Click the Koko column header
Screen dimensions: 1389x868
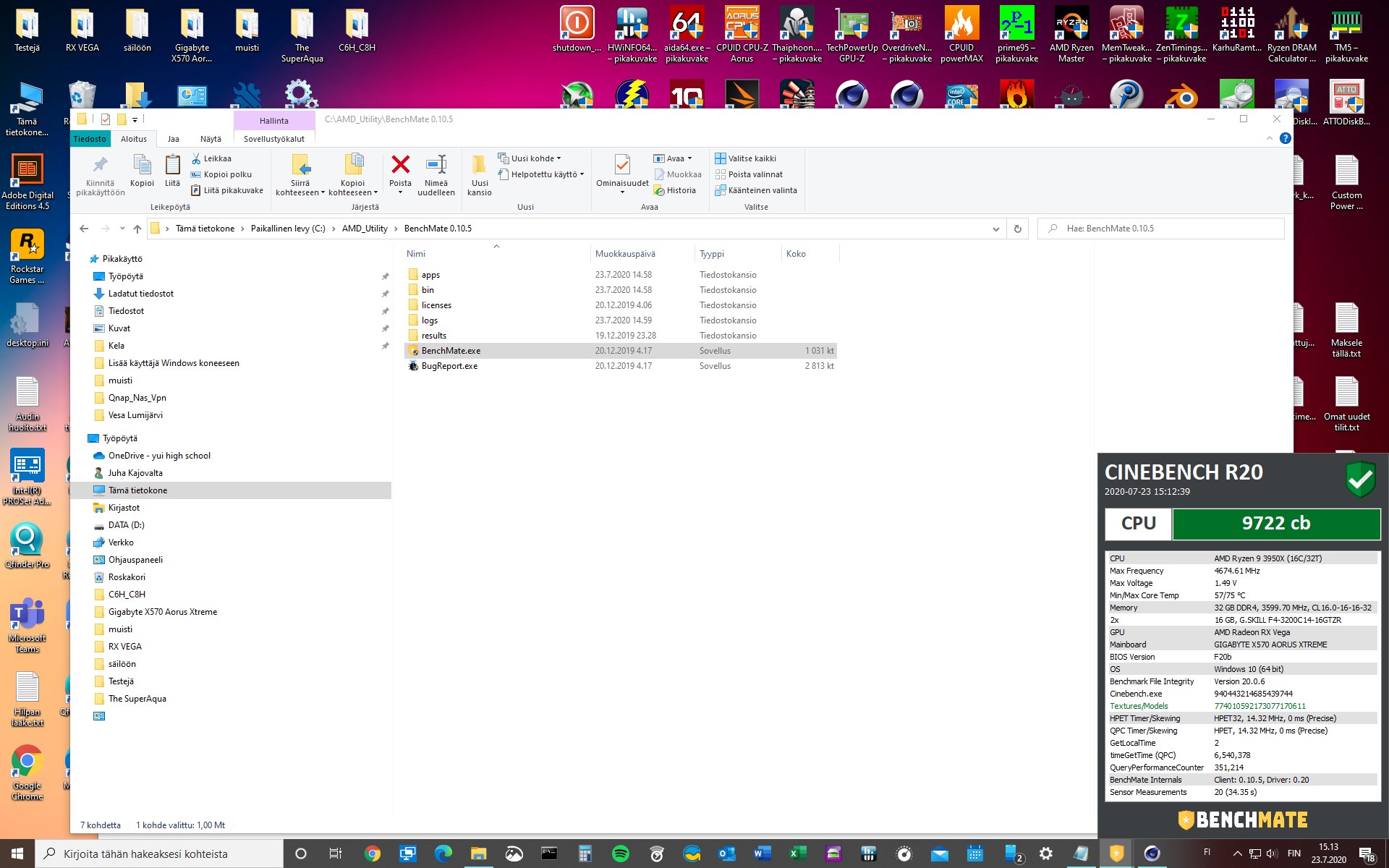810,254
